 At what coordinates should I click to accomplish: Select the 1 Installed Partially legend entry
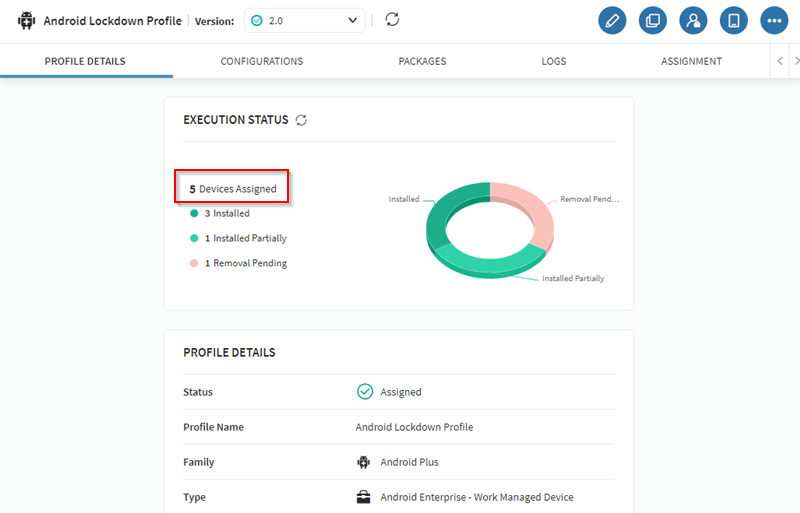[244, 238]
